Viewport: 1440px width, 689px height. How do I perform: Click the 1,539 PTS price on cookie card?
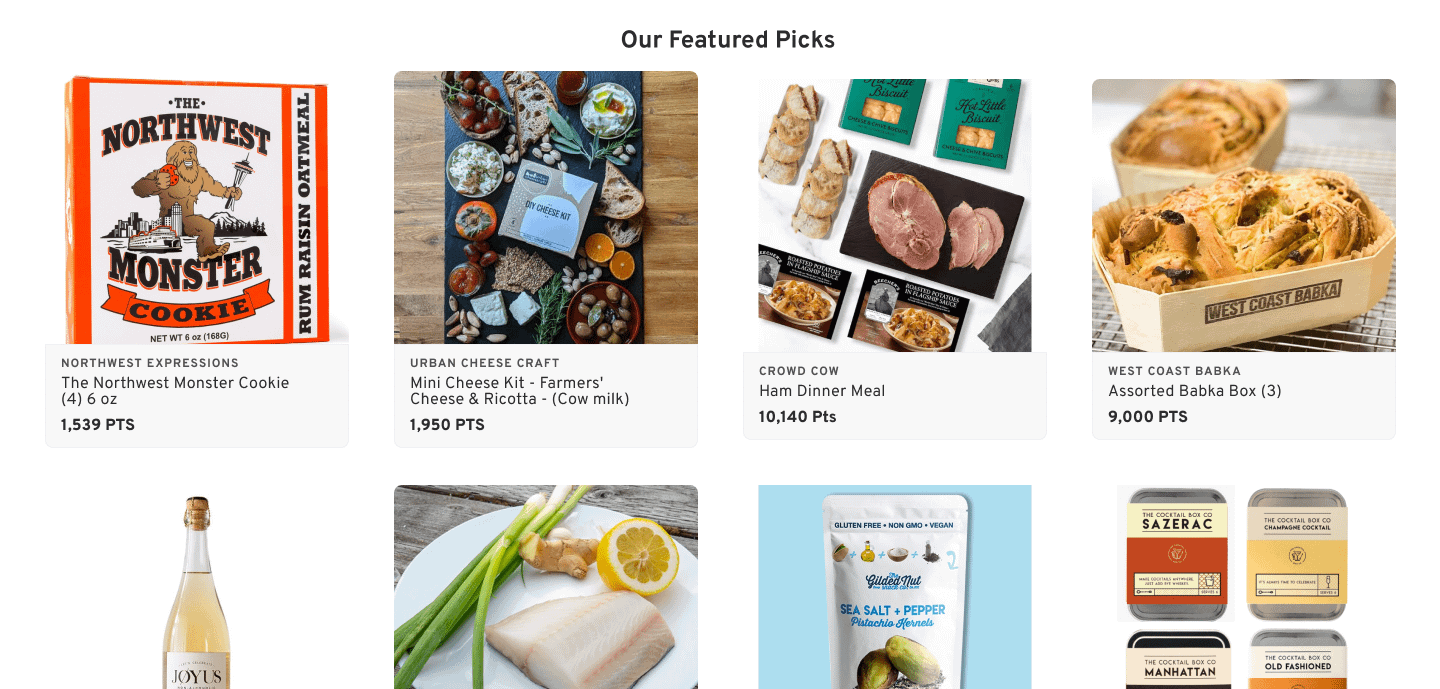pos(98,425)
